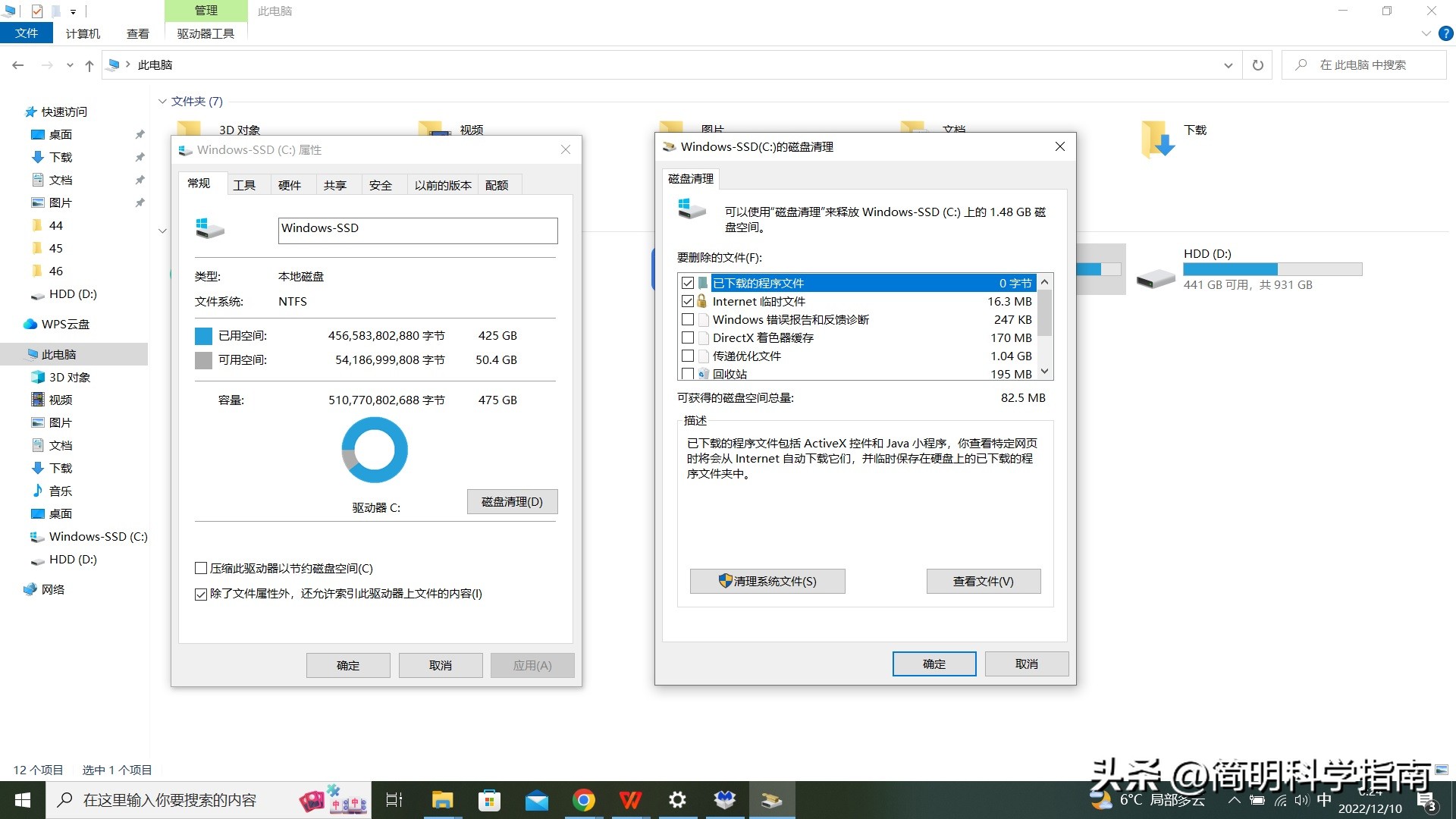Click the 磁盘清理(D) button

(512, 501)
